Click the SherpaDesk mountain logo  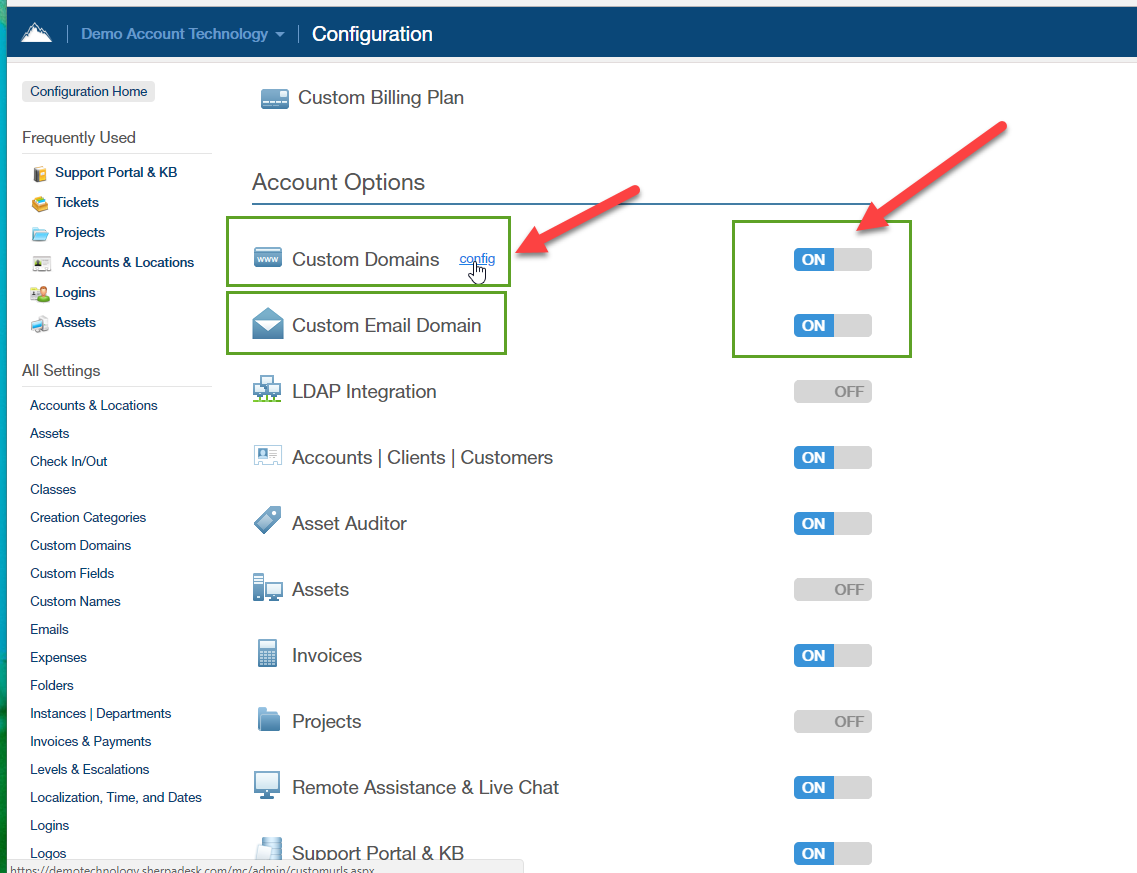click(x=36, y=34)
